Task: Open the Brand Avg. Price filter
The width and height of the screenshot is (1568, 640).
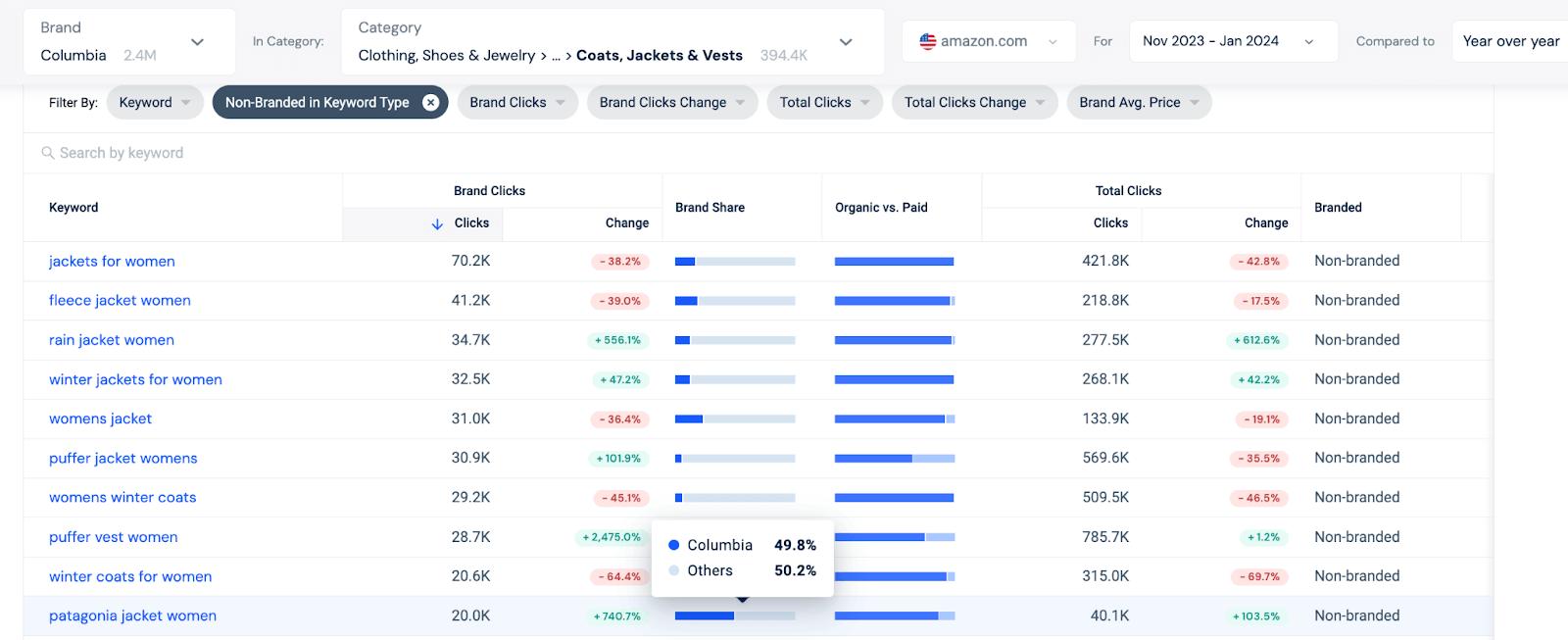Action: pyautogui.click(x=1139, y=102)
